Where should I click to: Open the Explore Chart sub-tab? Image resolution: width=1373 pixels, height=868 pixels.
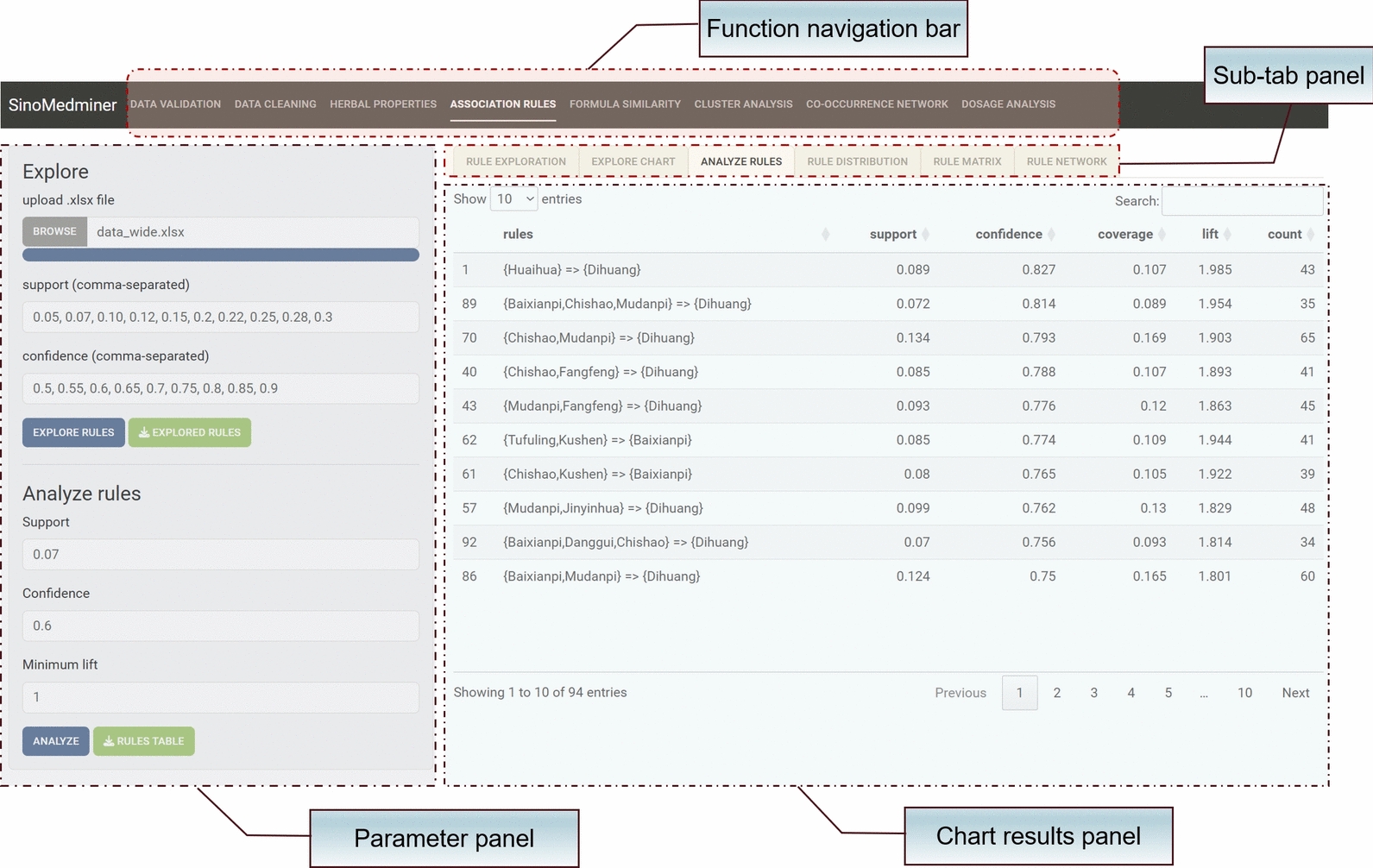point(633,161)
